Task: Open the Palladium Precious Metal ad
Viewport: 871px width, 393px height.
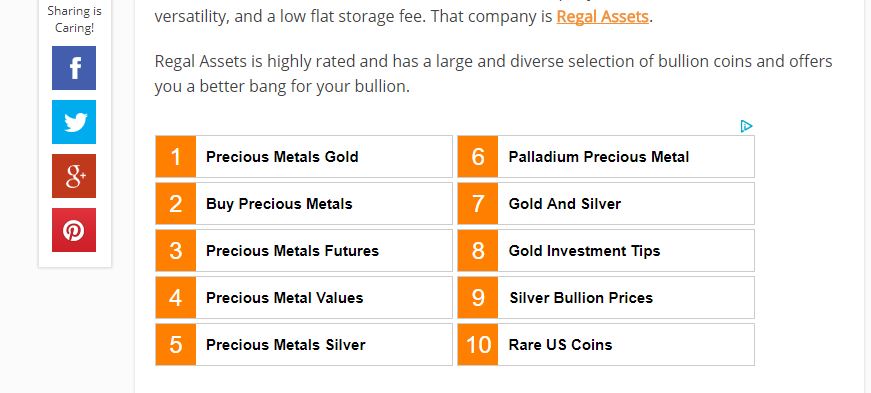Action: click(x=606, y=157)
